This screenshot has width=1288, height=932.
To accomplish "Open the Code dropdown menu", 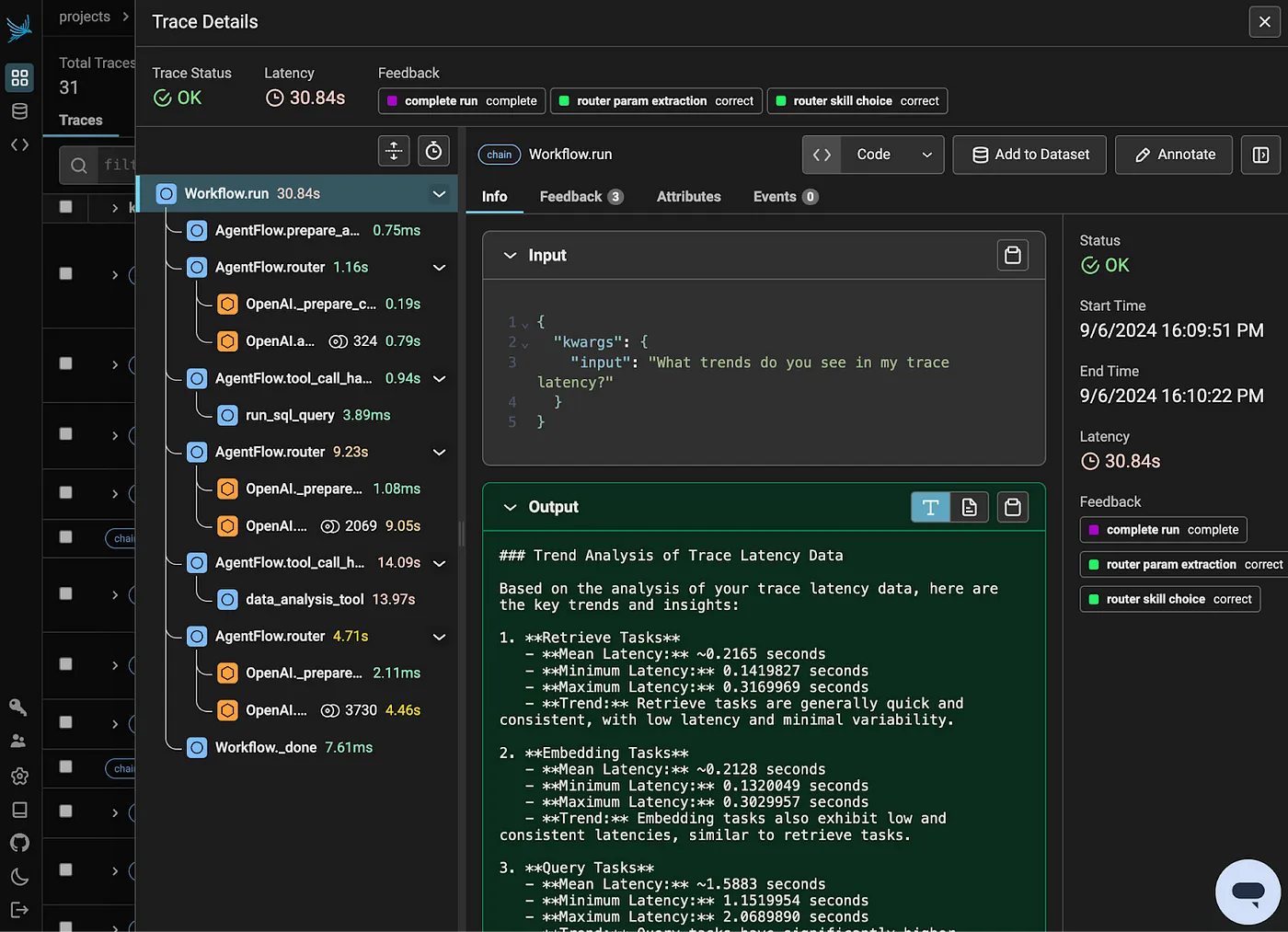I will coord(872,155).
